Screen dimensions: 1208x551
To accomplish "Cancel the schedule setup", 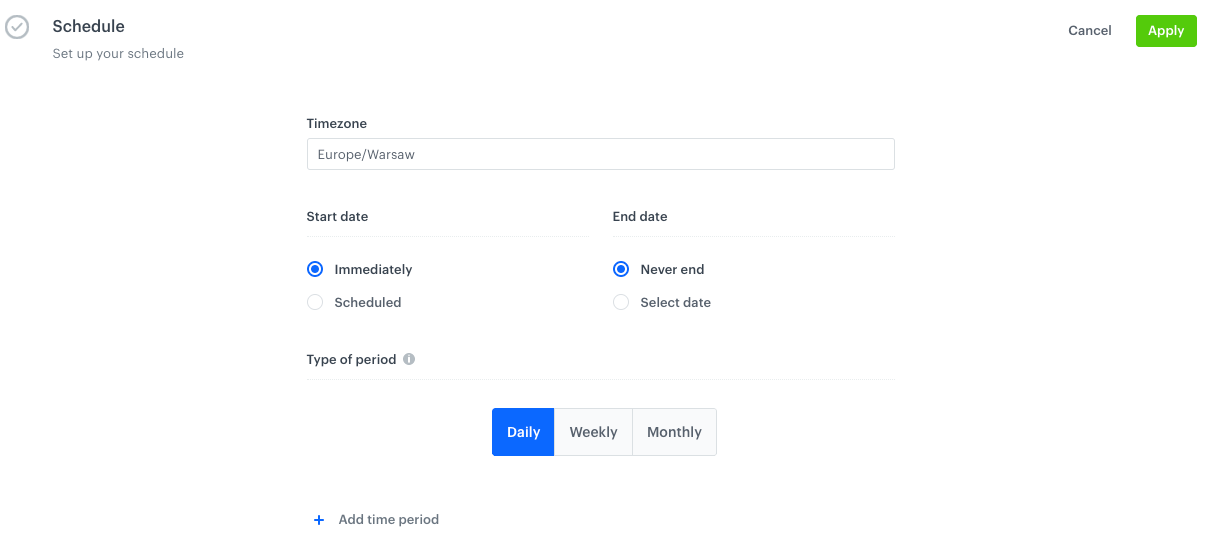I will 1089,31.
